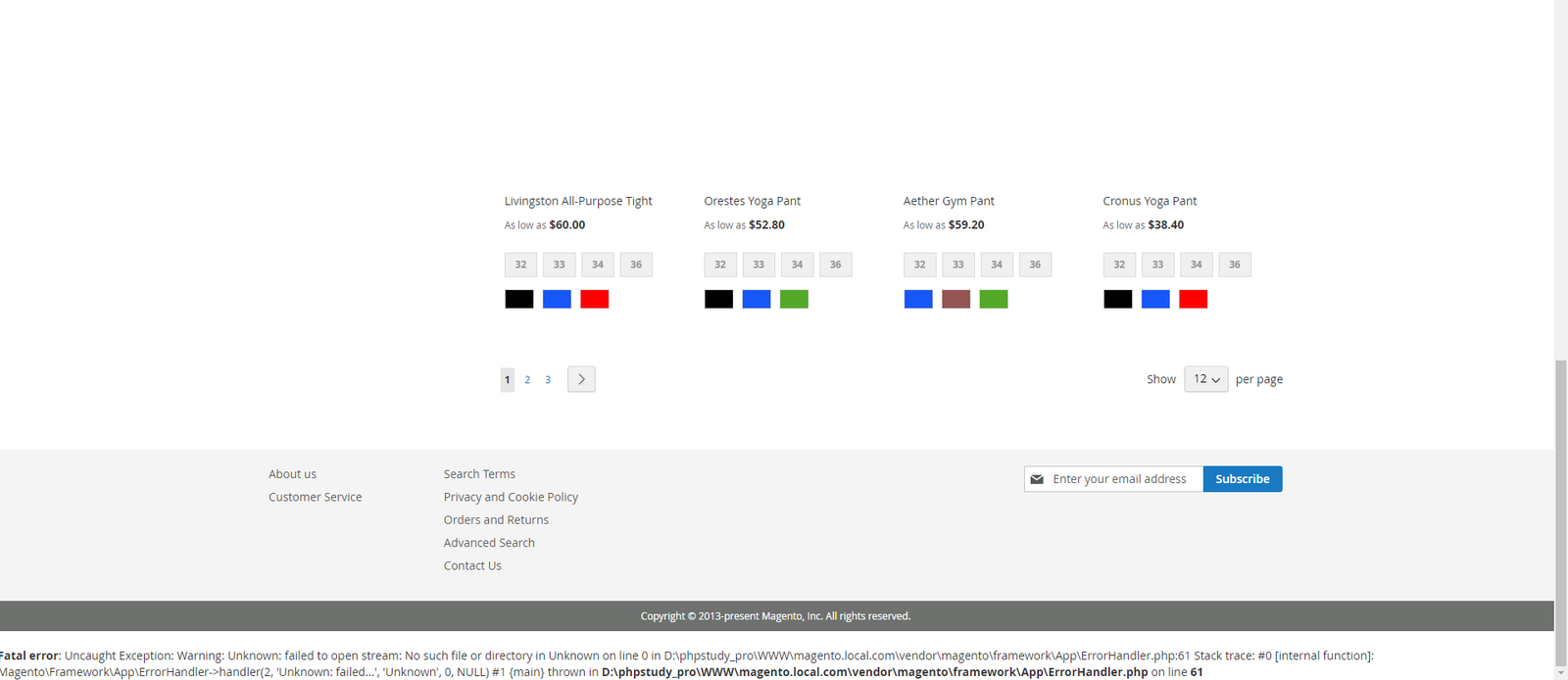
Task: Pick brown swatch for Aether Gym Pant
Action: point(955,300)
